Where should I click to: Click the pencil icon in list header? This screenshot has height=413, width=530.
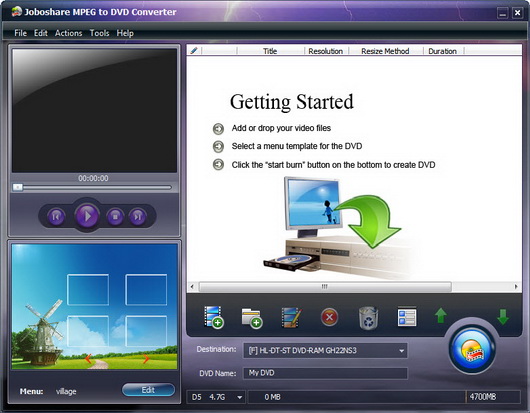tap(194, 51)
